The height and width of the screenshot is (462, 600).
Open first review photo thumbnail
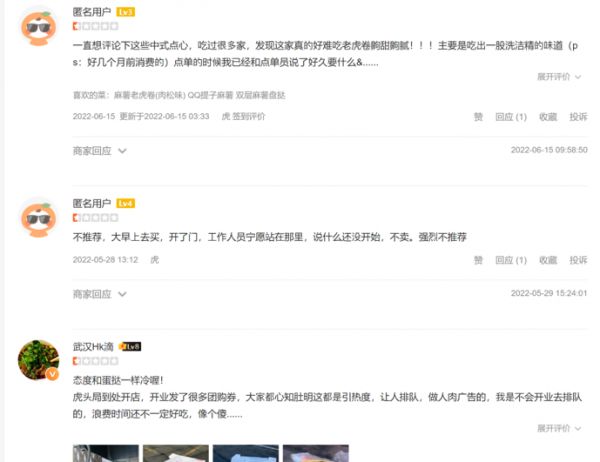point(106,453)
